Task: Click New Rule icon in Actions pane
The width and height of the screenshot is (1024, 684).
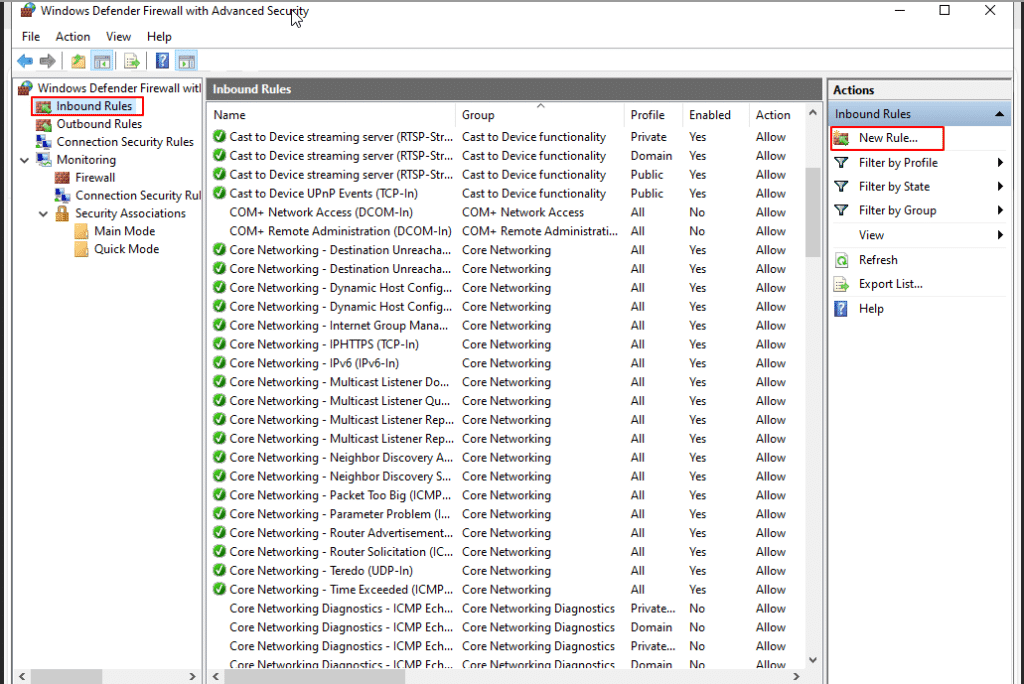Action: click(x=841, y=138)
